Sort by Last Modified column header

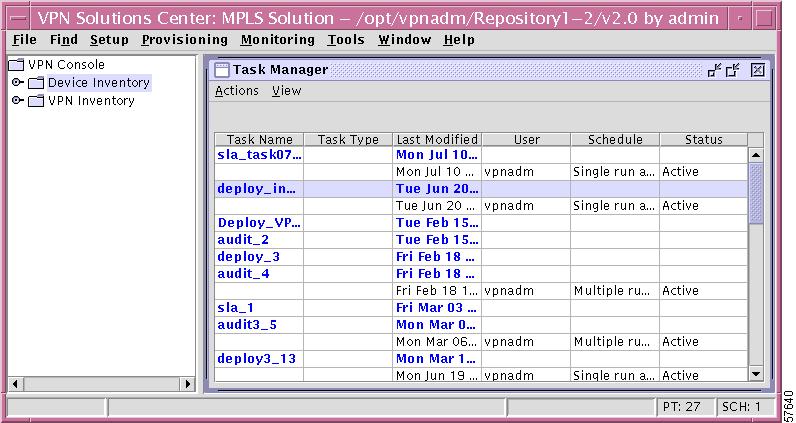[437, 140]
